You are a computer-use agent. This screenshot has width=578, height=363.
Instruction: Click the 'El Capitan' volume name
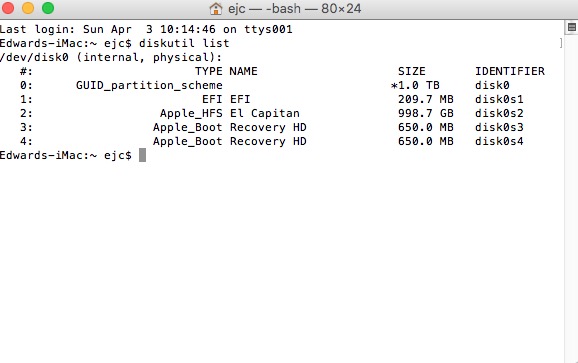pos(265,114)
